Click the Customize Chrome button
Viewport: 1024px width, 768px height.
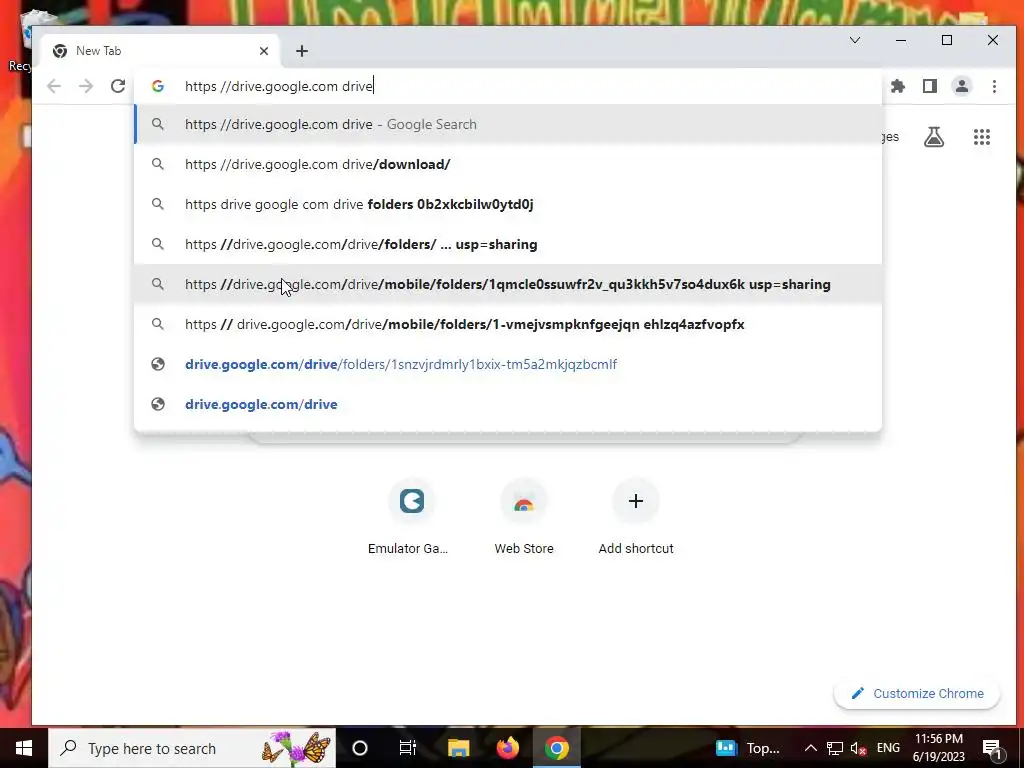tap(917, 694)
